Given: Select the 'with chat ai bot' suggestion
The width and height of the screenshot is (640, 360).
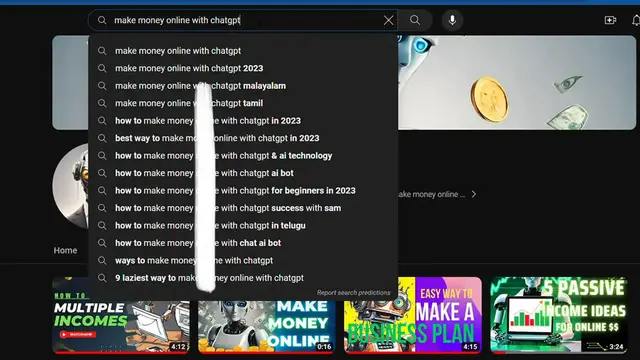Looking at the screenshot, I should click(243, 243).
